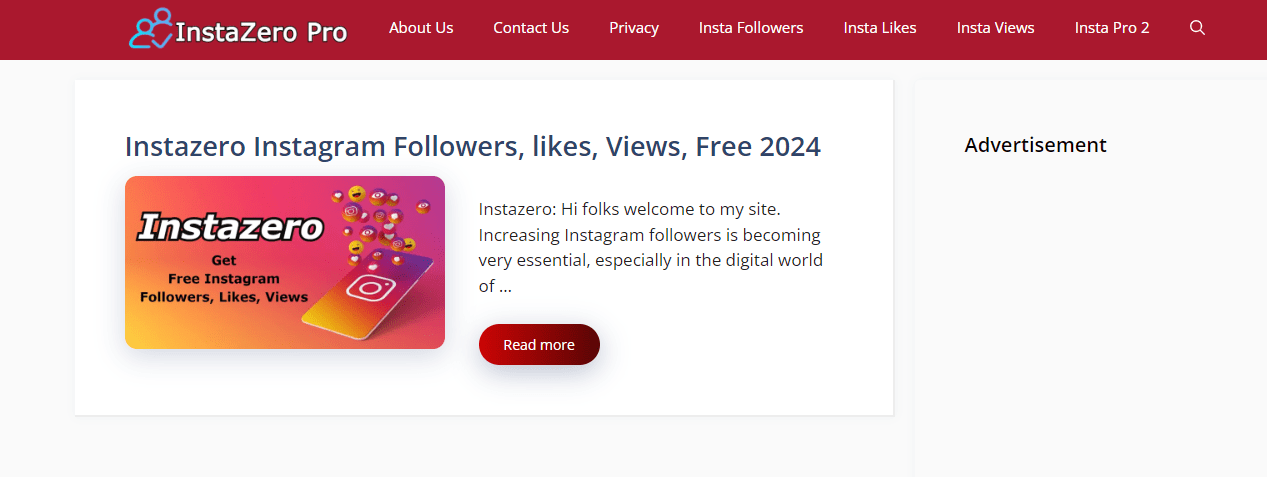Navigate to Insta Likes
Image resolution: width=1267 pixels, height=477 pixels.
coord(880,28)
